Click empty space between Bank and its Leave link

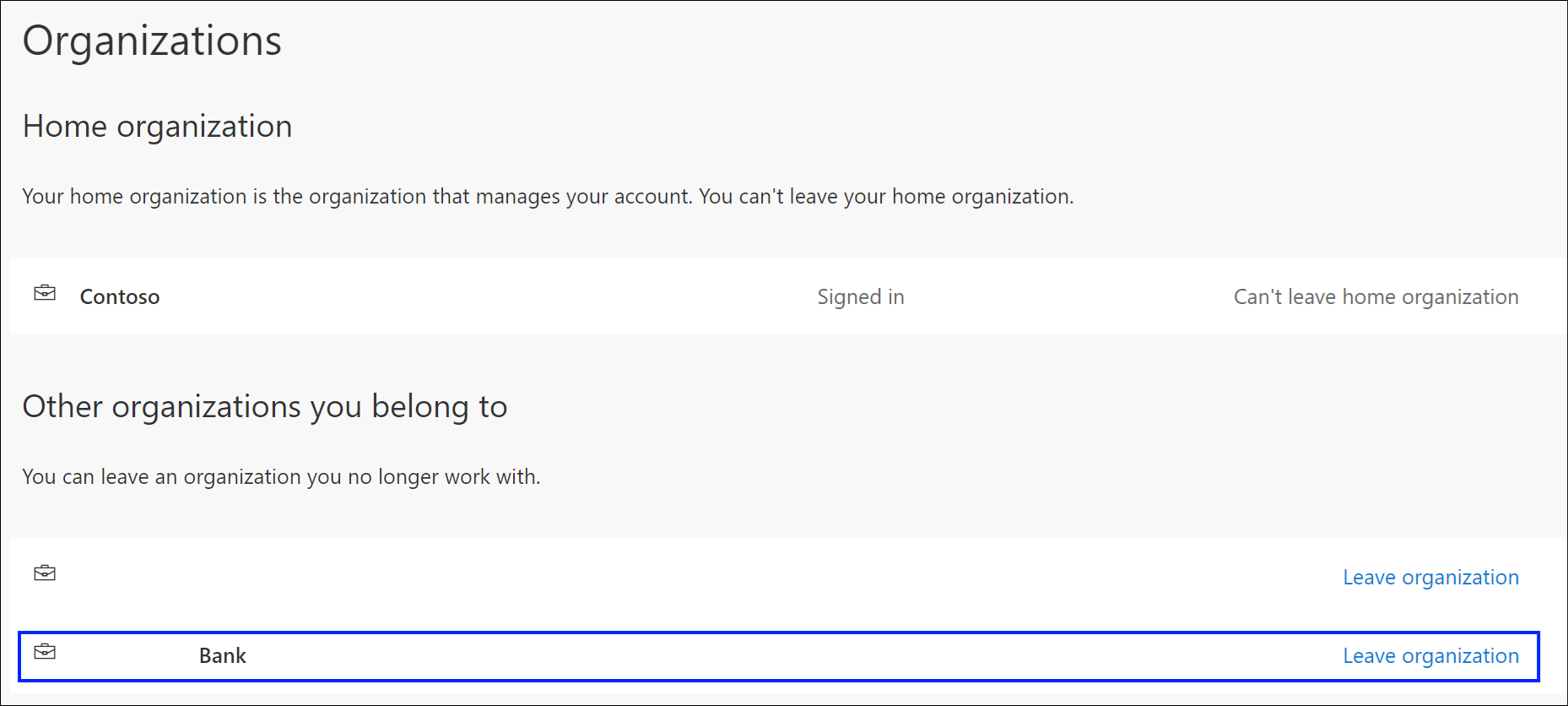click(760, 656)
